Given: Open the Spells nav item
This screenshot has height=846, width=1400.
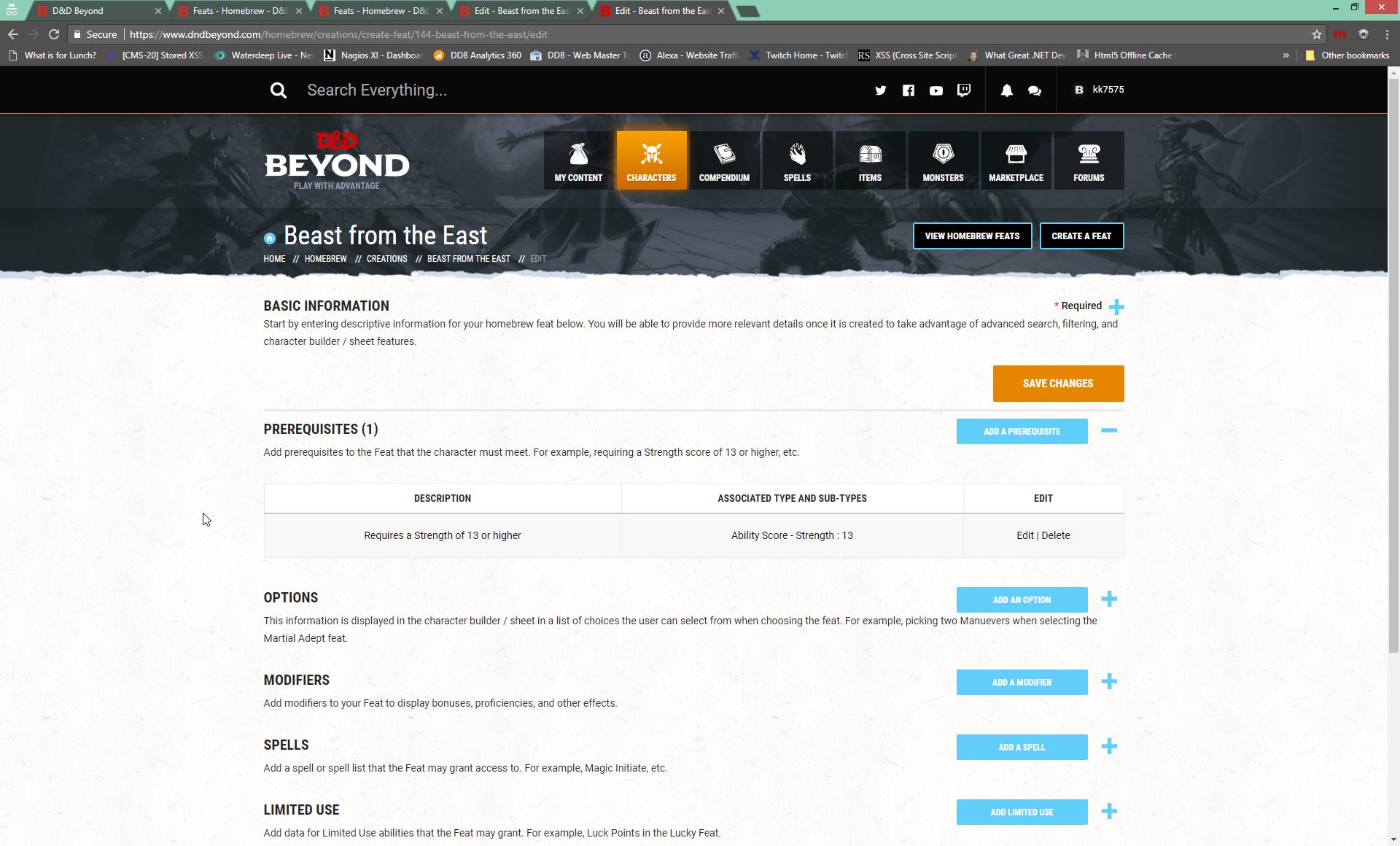Looking at the screenshot, I should [797, 160].
